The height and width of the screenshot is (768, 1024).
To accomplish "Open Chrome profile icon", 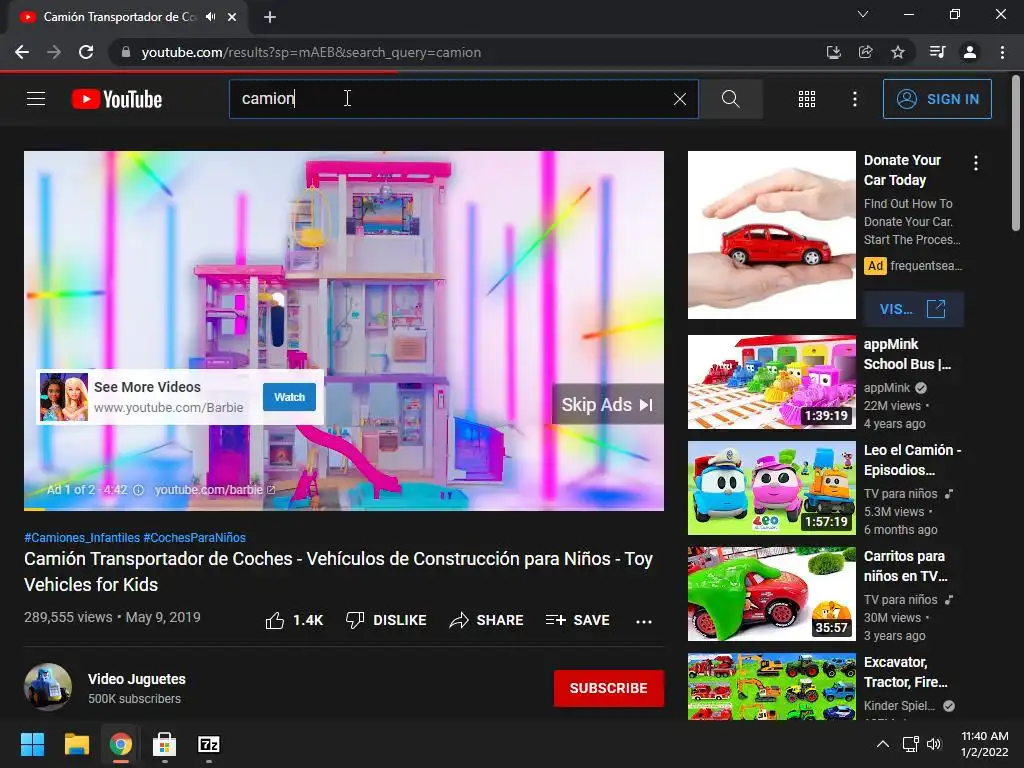I will 970,52.
